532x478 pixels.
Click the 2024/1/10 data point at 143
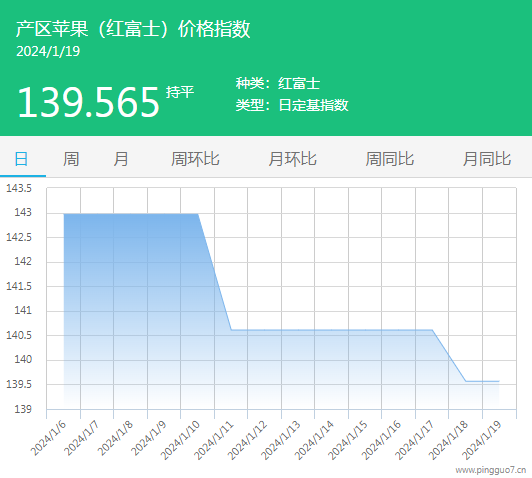pyautogui.click(x=198, y=214)
